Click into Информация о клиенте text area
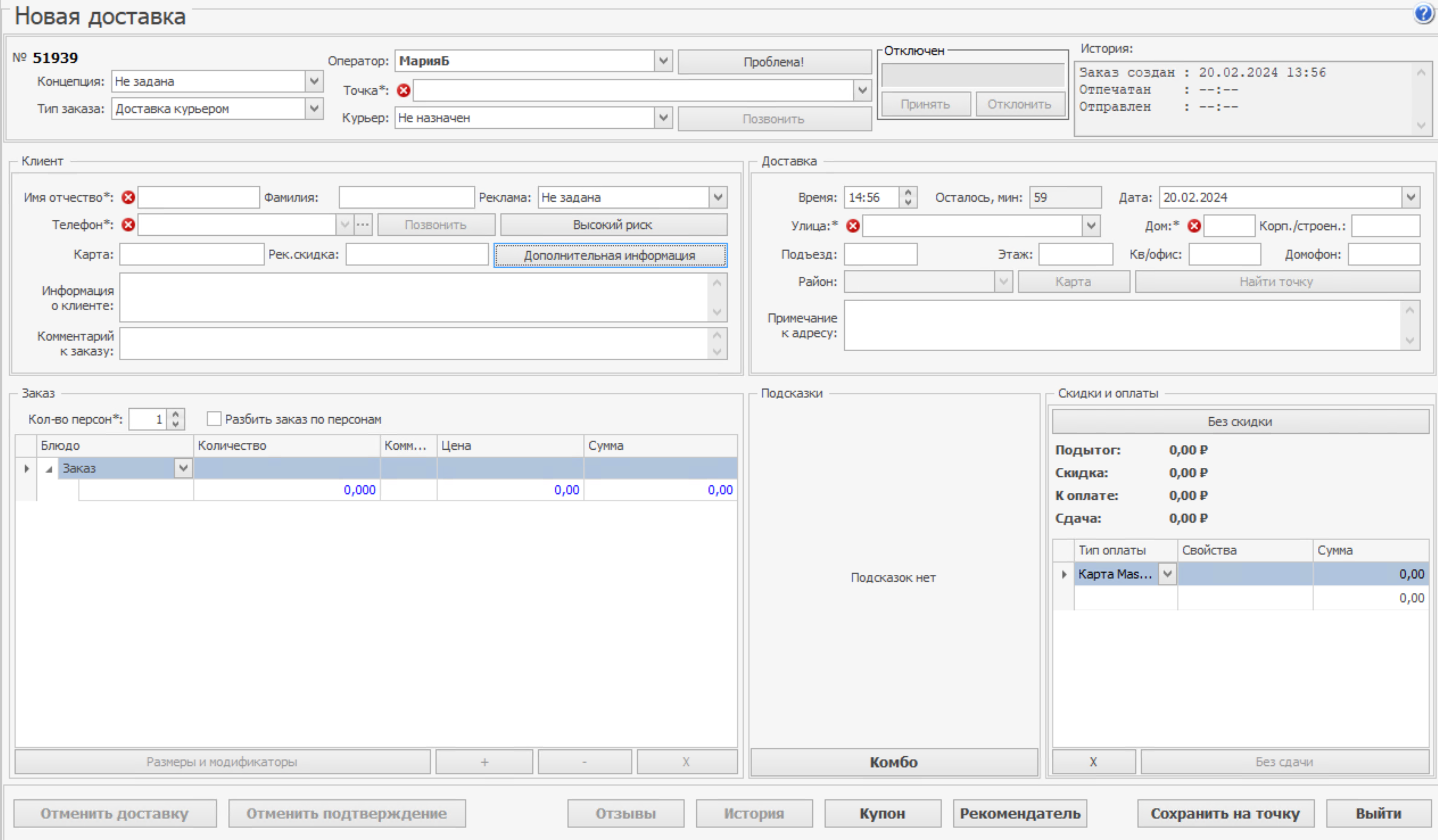 click(x=414, y=297)
